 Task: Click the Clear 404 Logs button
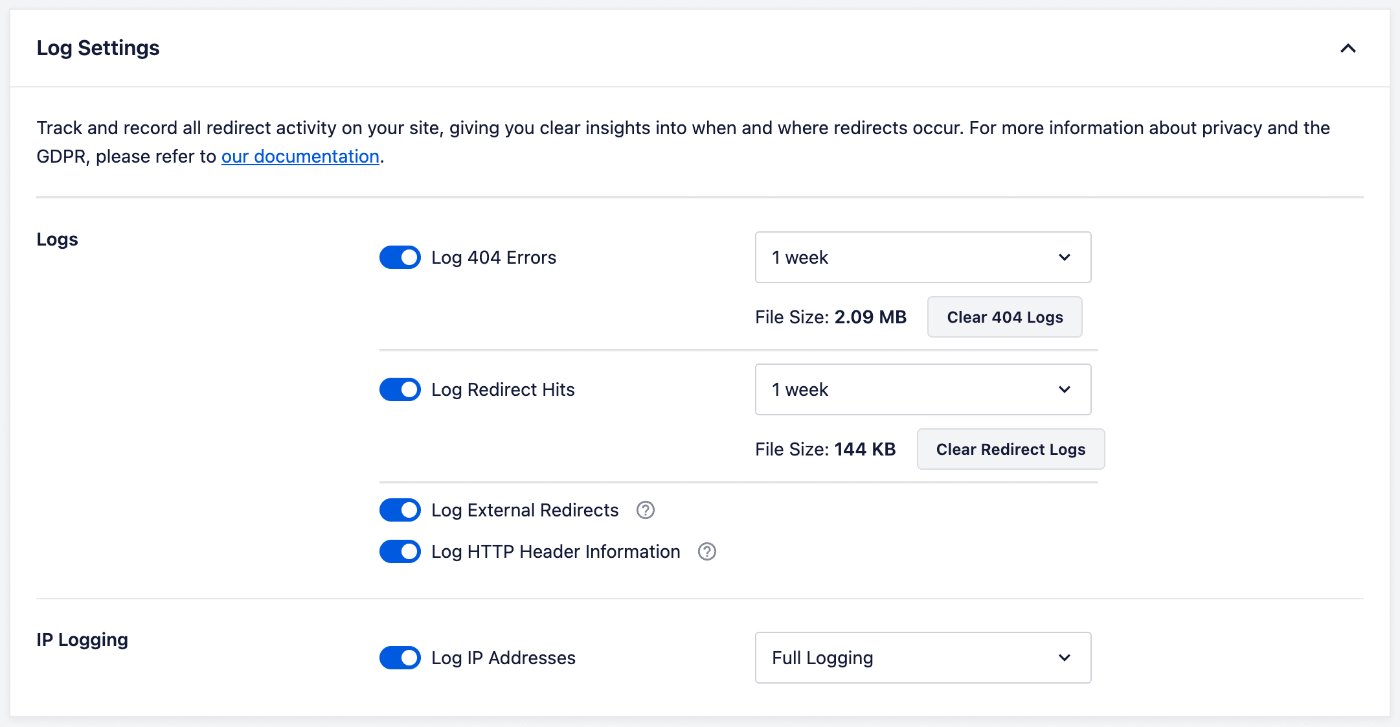(1004, 316)
